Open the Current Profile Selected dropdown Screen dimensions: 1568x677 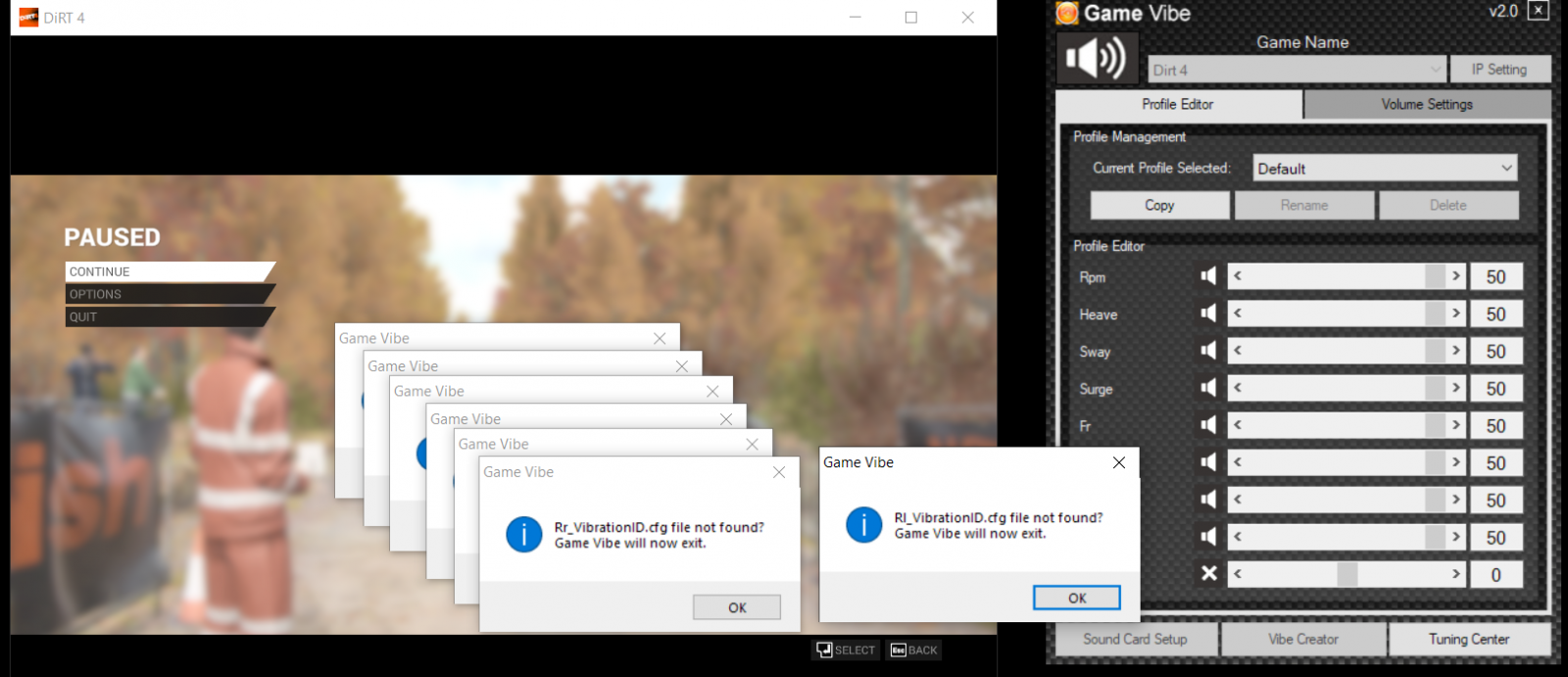(x=1386, y=169)
